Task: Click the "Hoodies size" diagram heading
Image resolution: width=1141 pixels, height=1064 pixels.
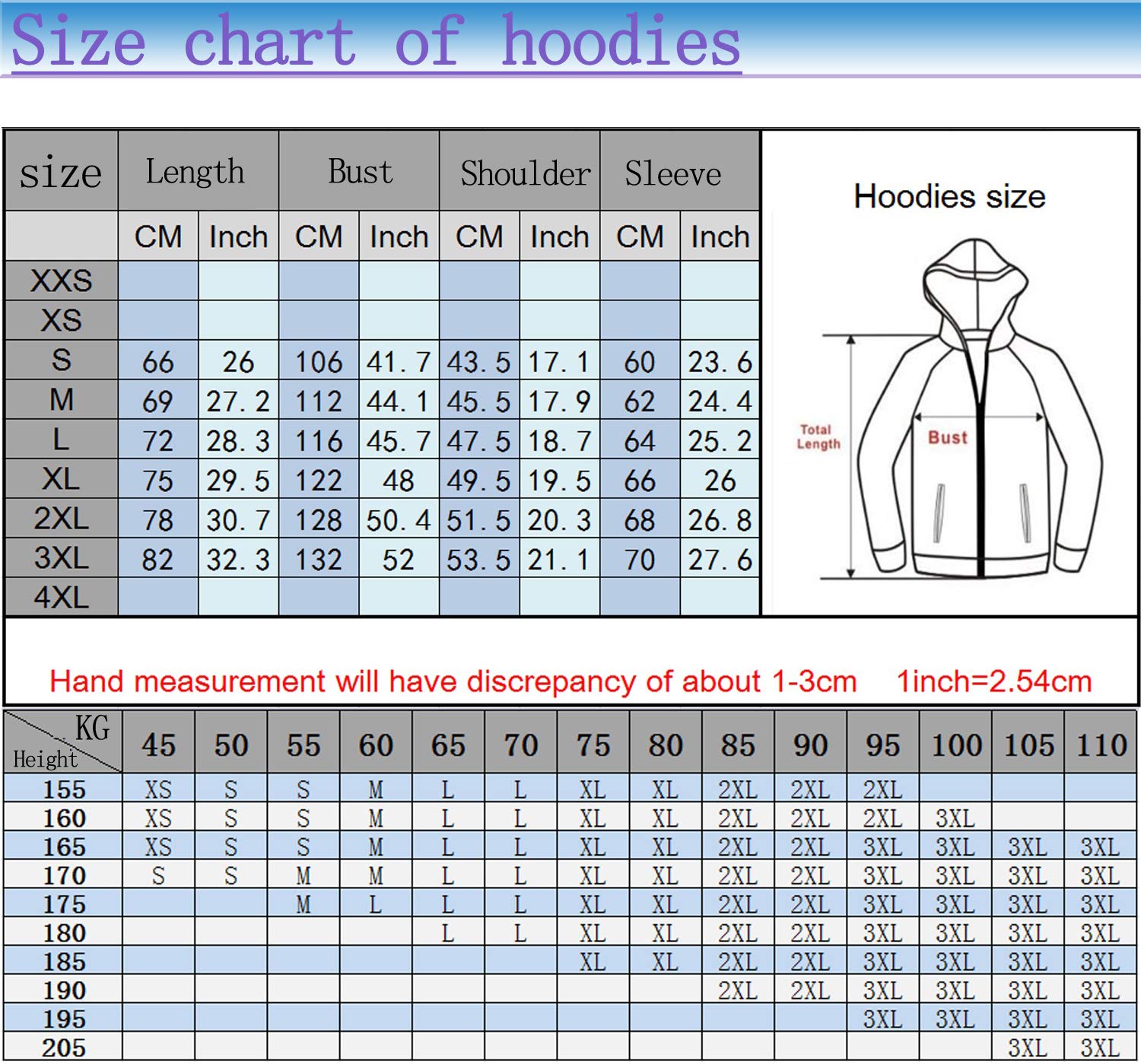Action: point(949,196)
